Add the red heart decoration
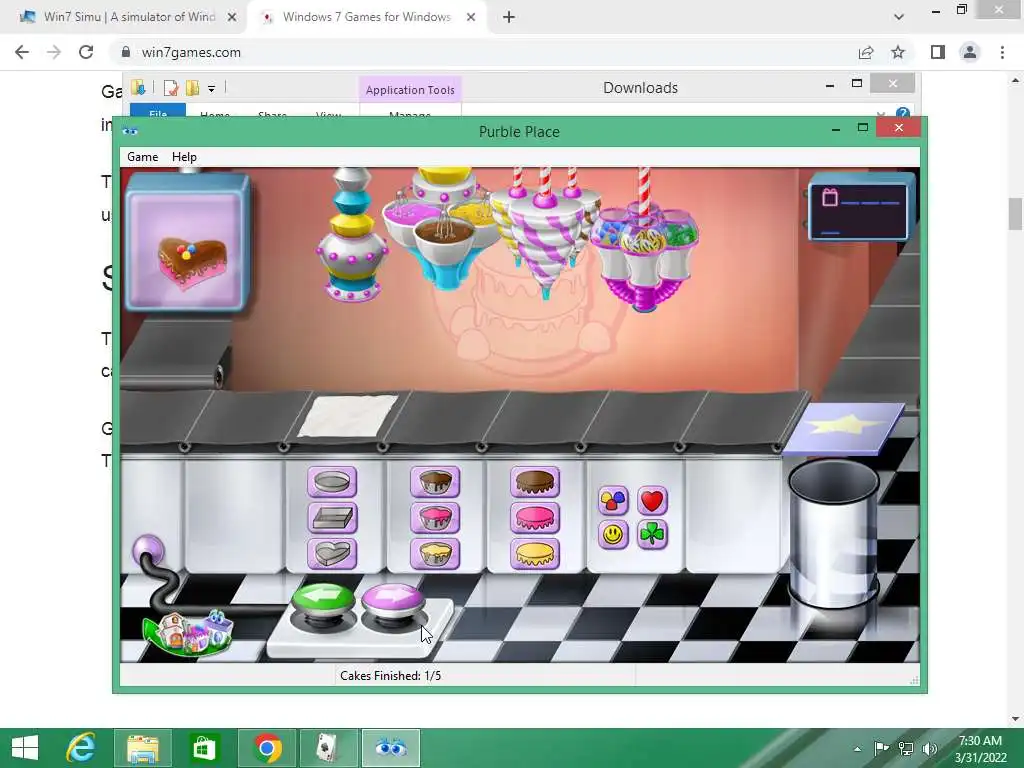 point(652,501)
